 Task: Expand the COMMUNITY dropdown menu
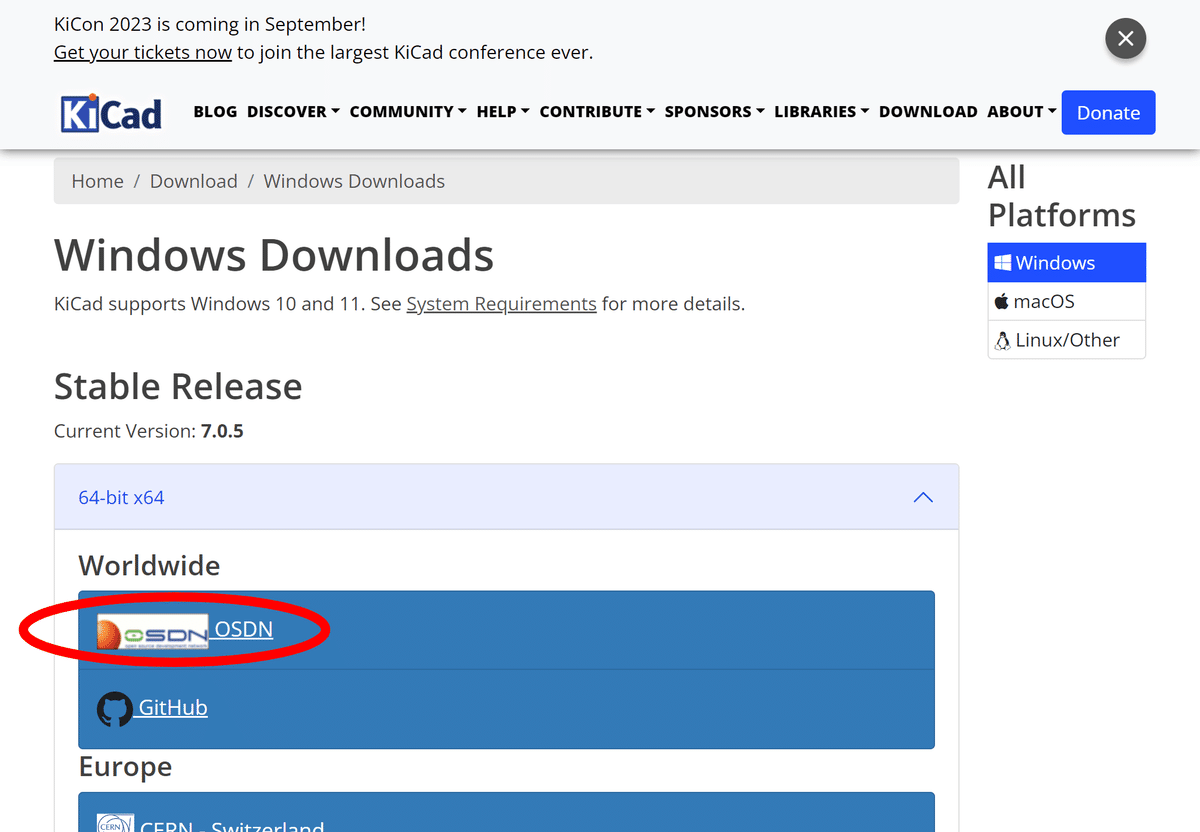pos(408,112)
